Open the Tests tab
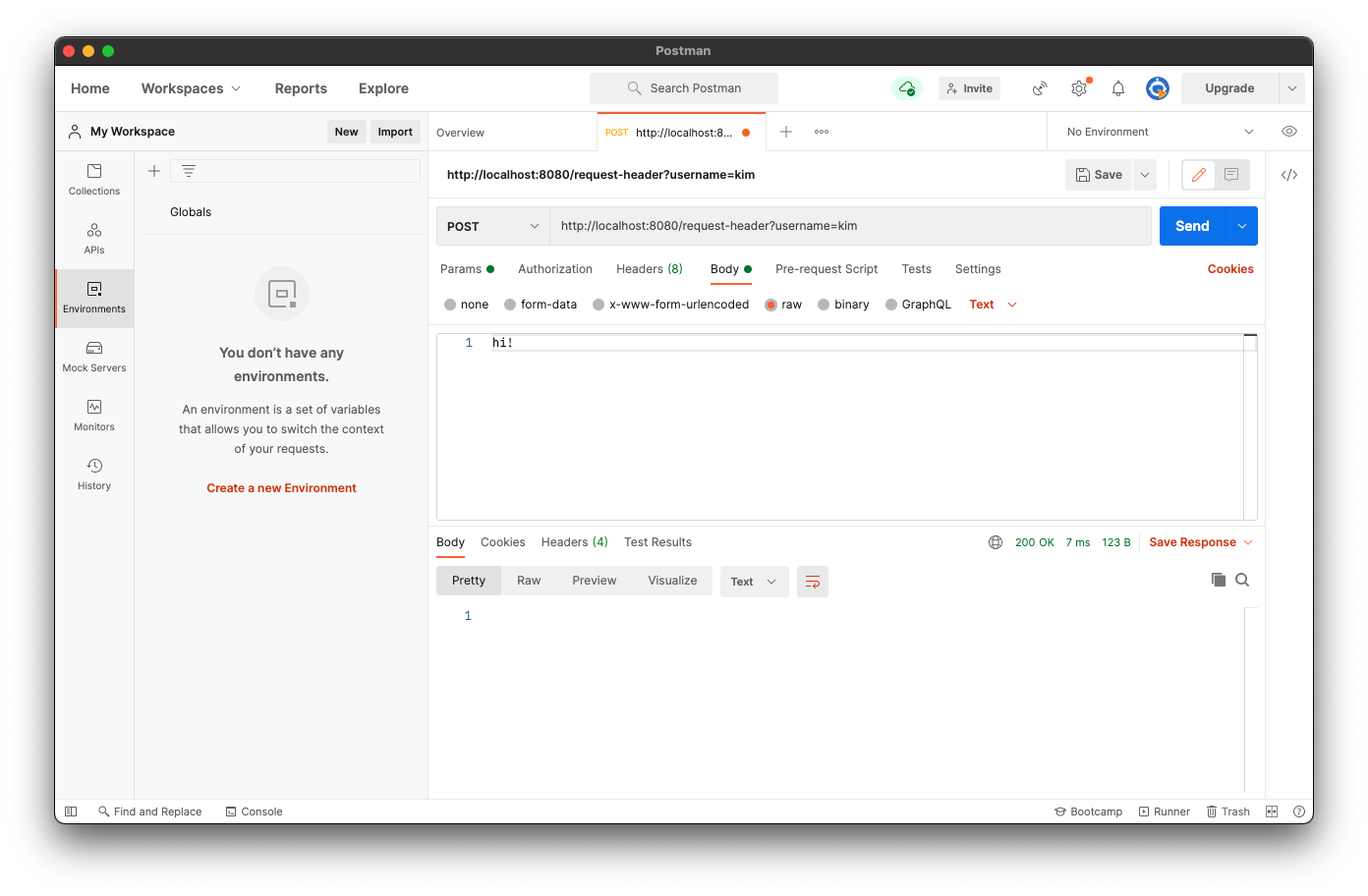This screenshot has width=1368, height=896. click(x=917, y=269)
